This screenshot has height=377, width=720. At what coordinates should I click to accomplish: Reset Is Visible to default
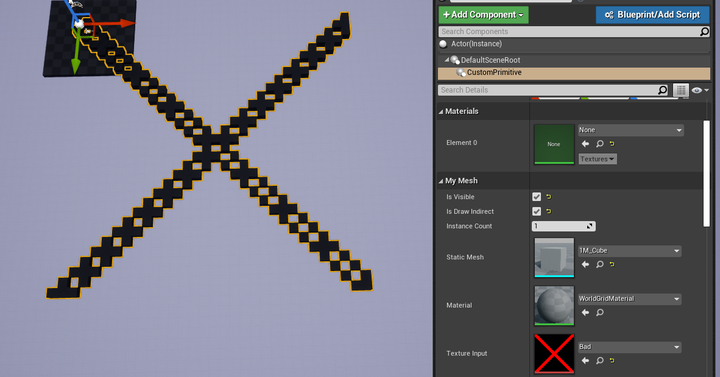click(x=549, y=197)
